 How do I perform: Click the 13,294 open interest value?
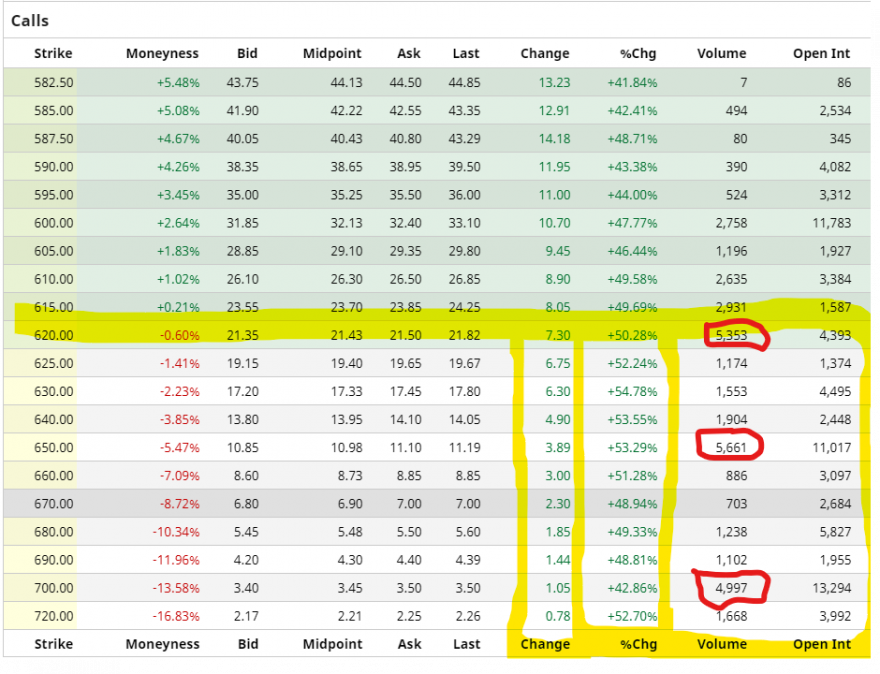(x=832, y=588)
